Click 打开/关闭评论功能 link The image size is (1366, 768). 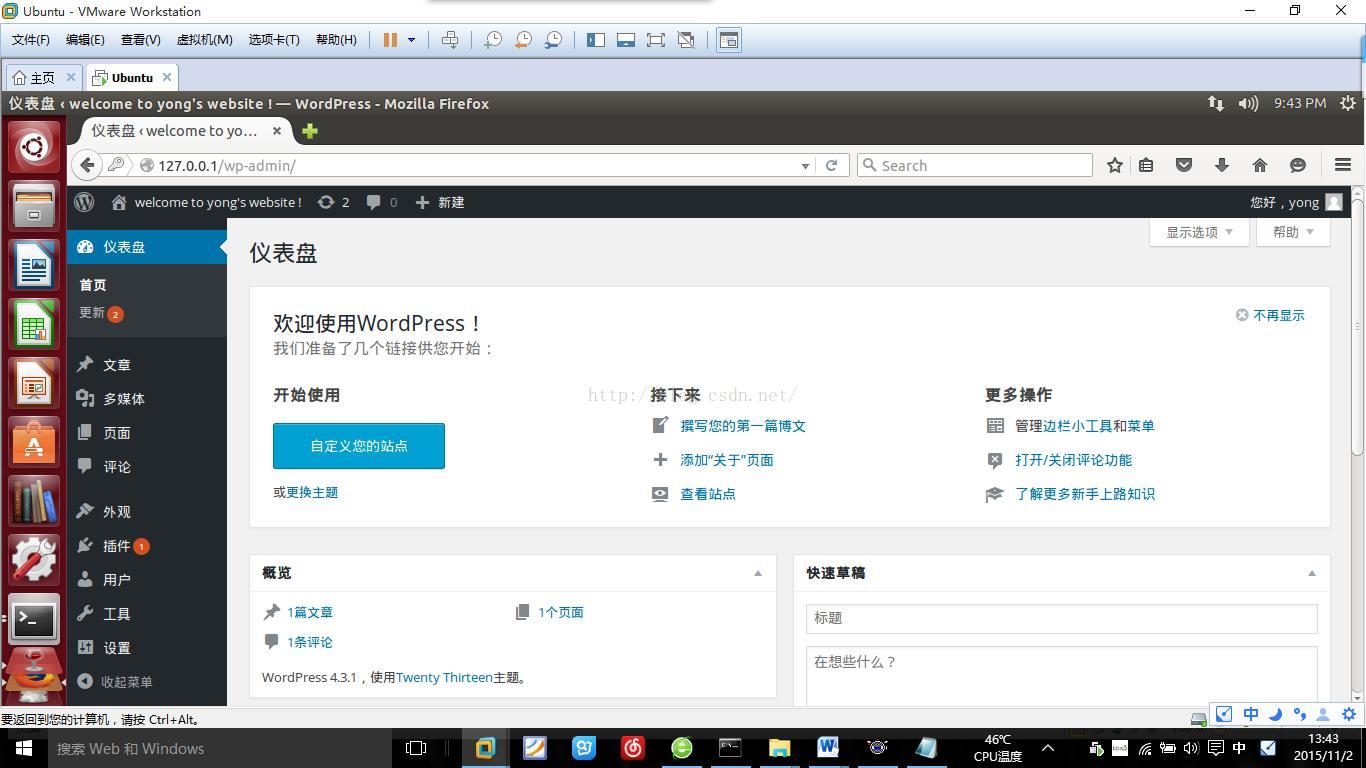coord(1074,460)
